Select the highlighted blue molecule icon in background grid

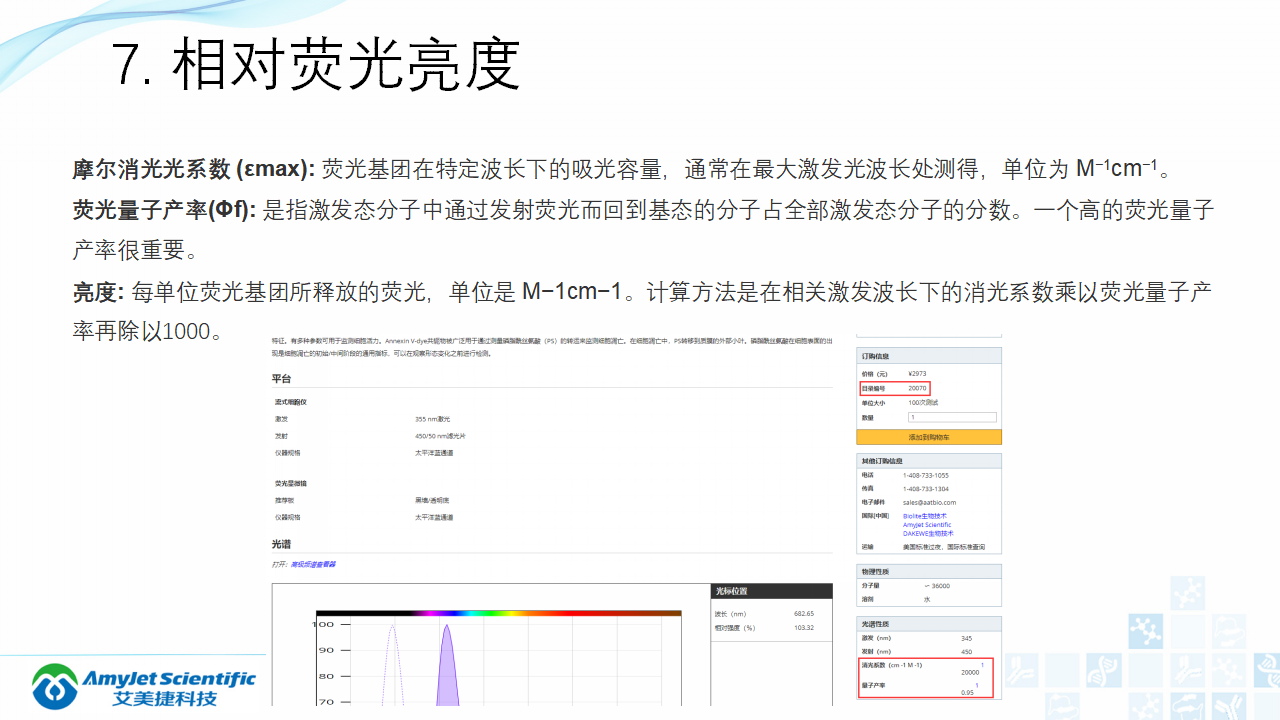[1146, 631]
